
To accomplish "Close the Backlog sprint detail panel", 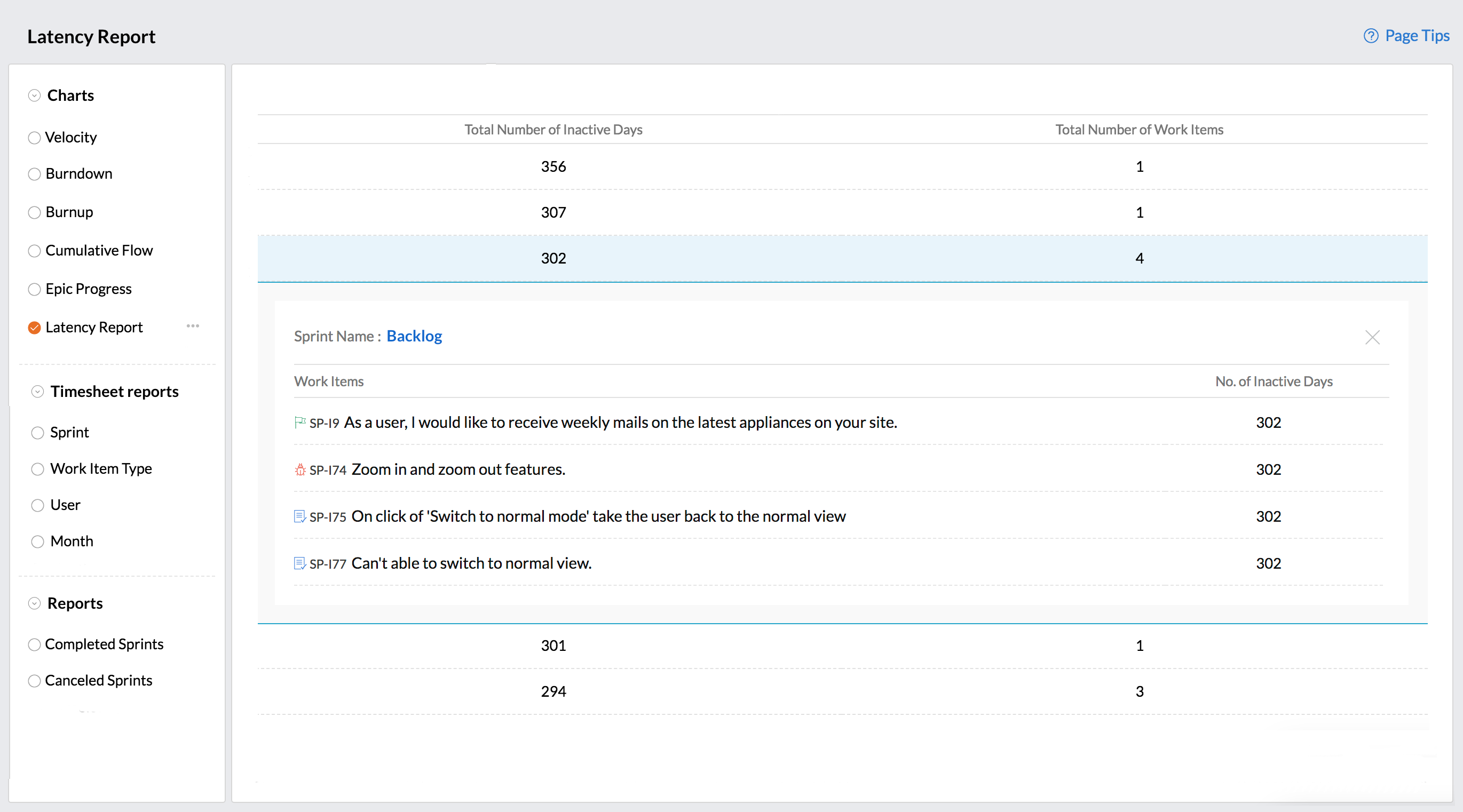I will tap(1372, 337).
